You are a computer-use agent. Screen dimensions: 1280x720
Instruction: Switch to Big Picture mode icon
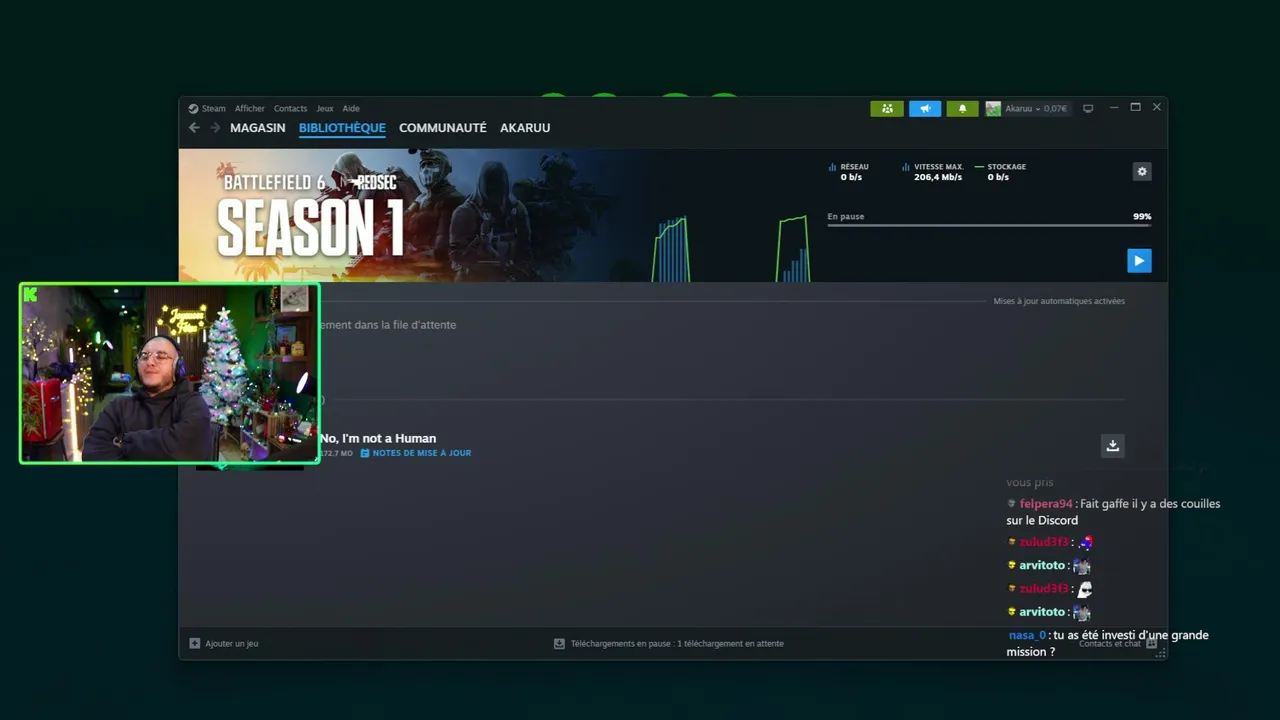1088,108
